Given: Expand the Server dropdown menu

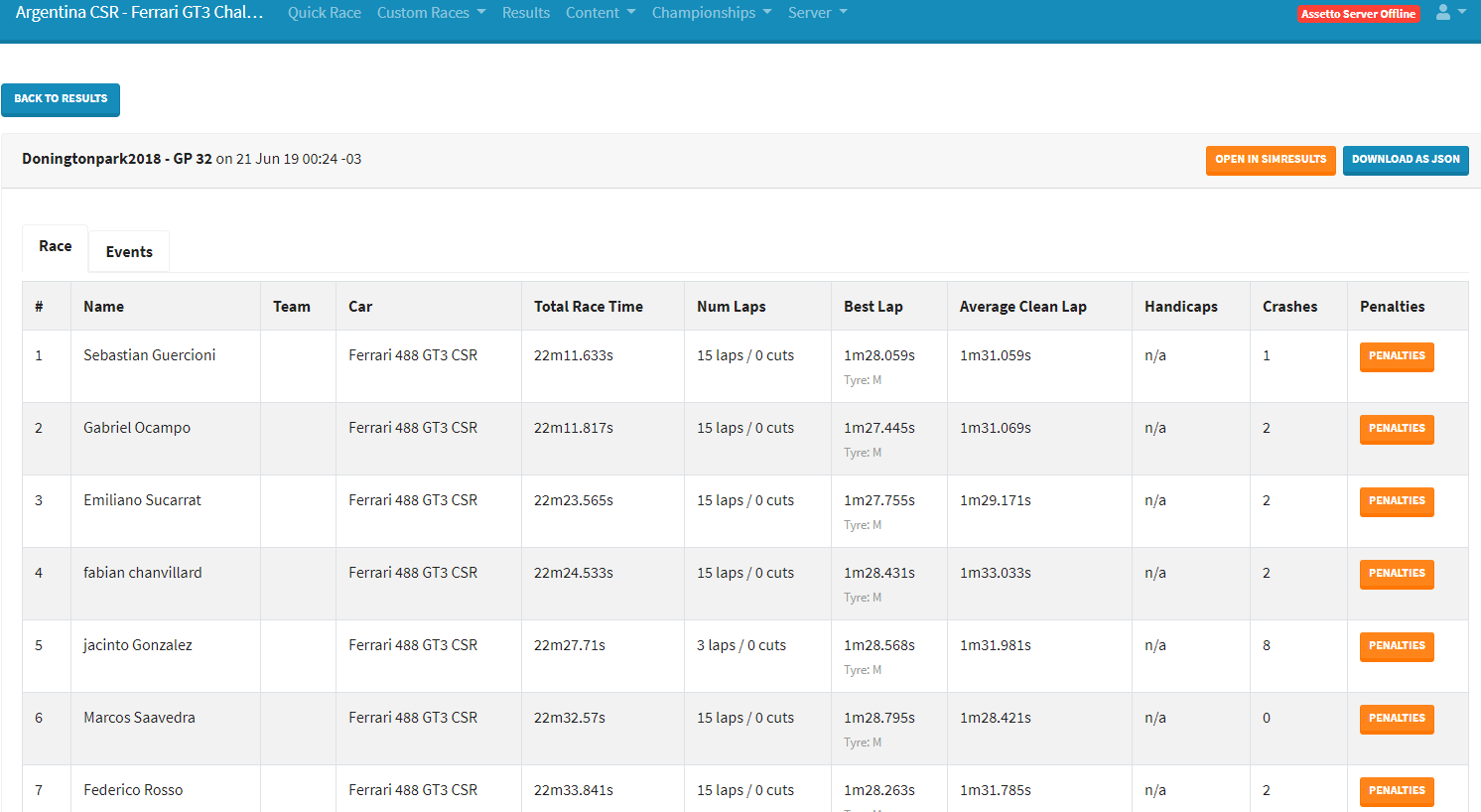Looking at the screenshot, I should [x=818, y=13].
